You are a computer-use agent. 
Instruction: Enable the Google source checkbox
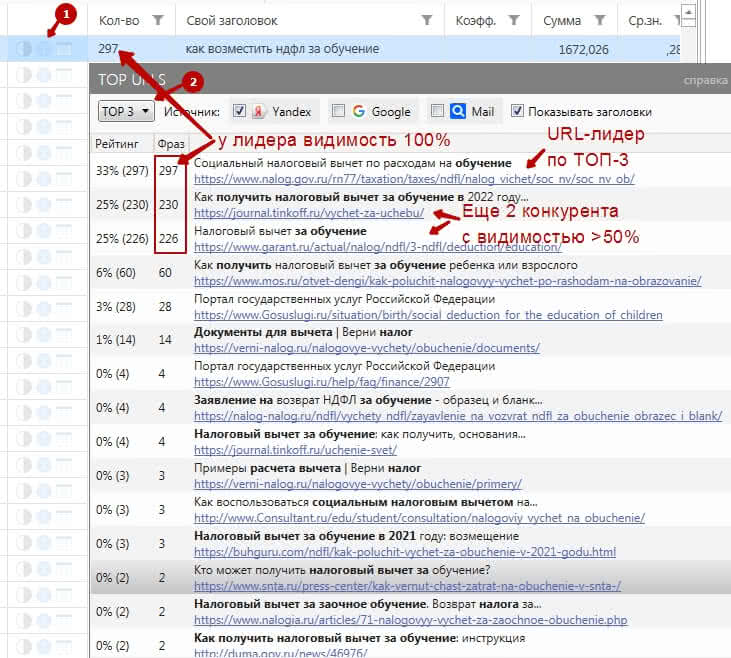[x=338, y=111]
